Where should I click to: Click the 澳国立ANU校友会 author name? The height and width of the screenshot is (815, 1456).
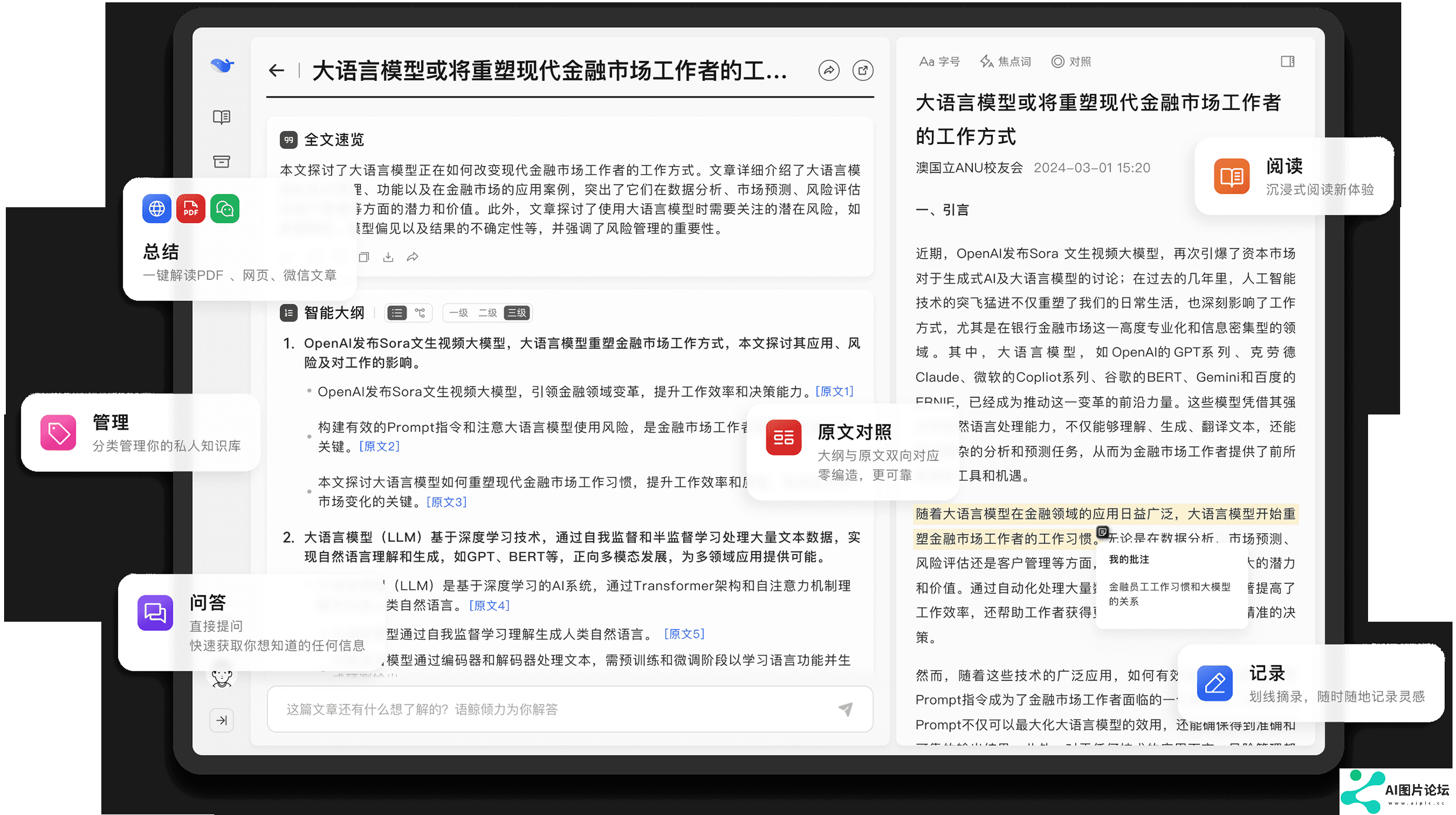(x=969, y=168)
